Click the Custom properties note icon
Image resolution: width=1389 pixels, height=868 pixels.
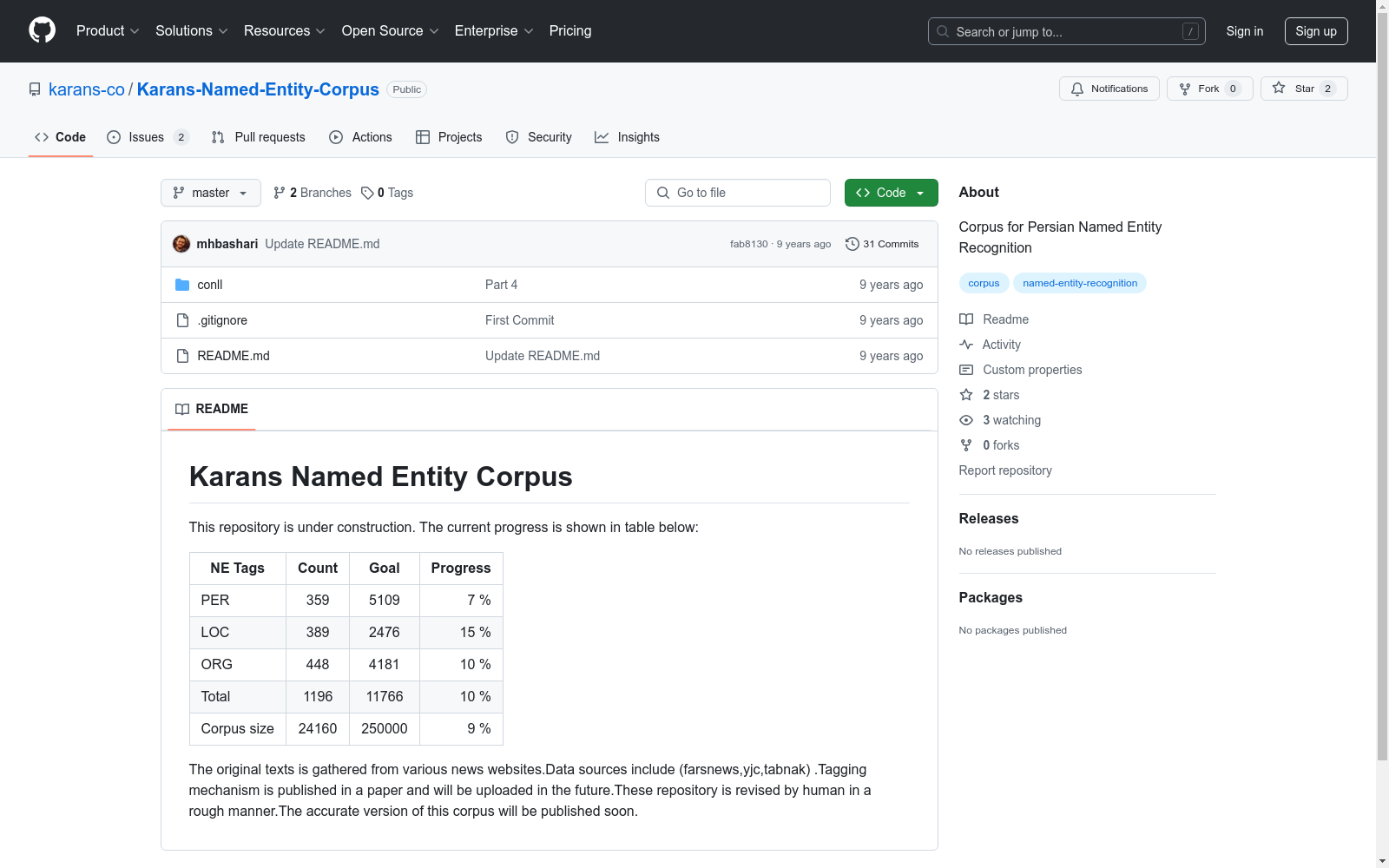(966, 370)
